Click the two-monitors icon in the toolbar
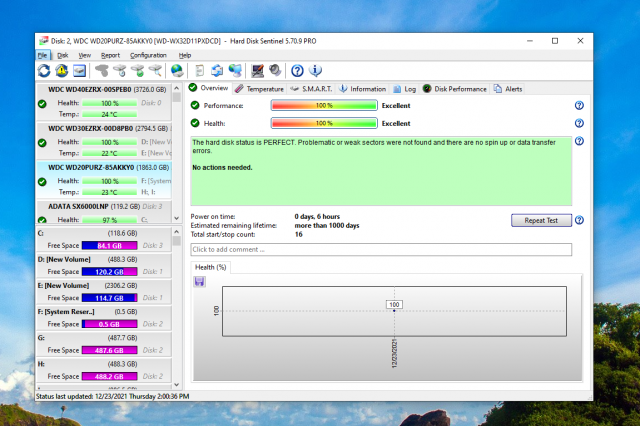The width and height of the screenshot is (640, 426). coord(235,71)
